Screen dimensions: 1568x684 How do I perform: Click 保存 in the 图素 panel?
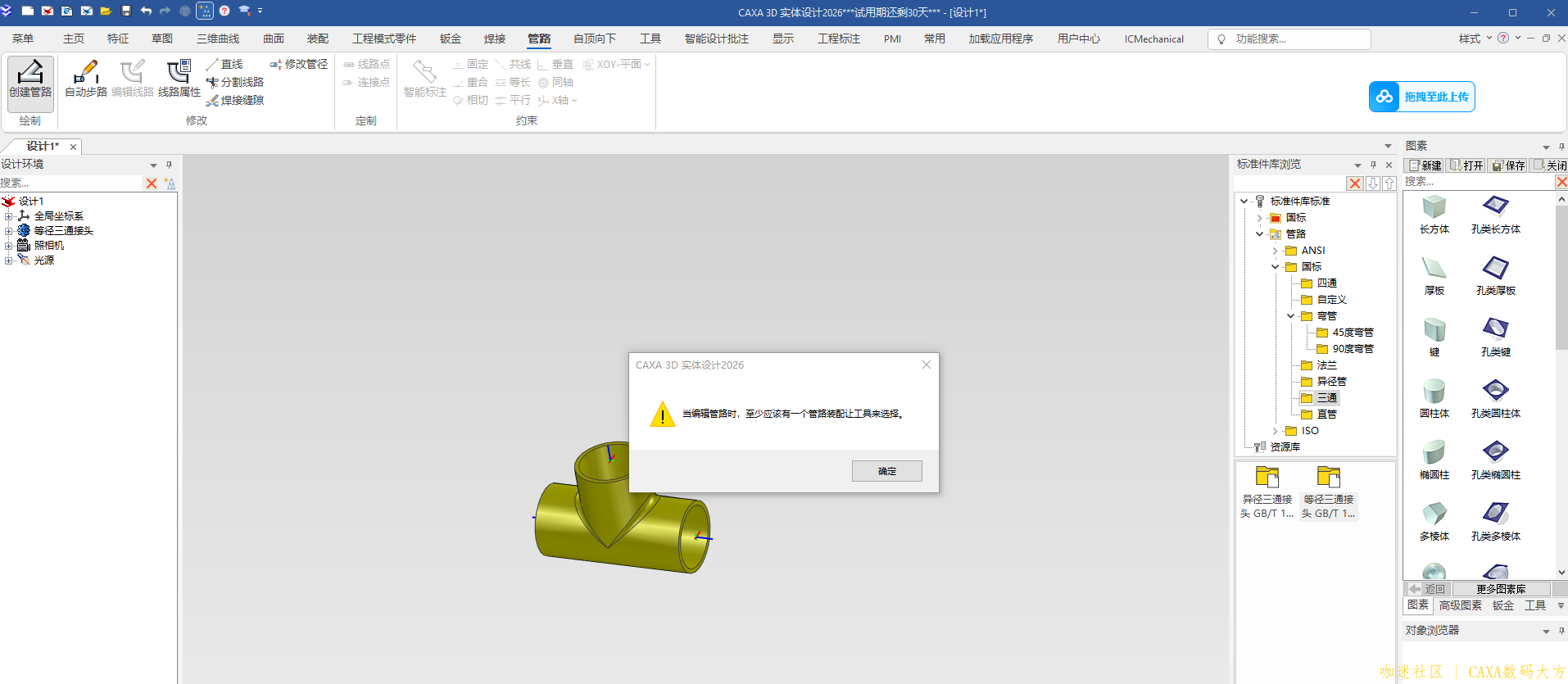(x=1508, y=165)
